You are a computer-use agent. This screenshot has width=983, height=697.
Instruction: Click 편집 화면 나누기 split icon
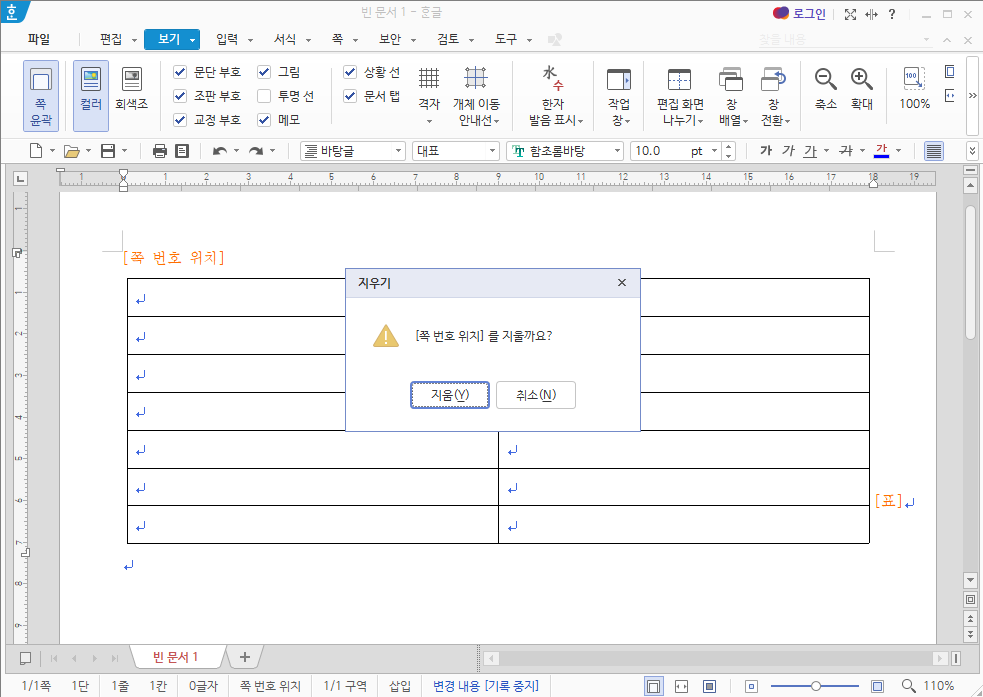tap(680, 95)
